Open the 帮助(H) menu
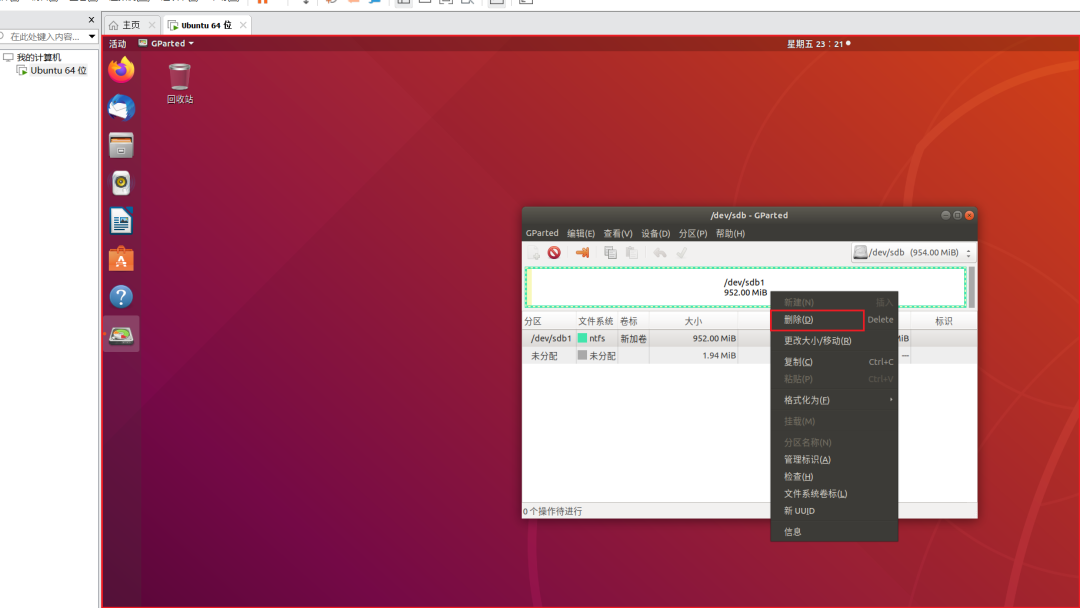 730,233
